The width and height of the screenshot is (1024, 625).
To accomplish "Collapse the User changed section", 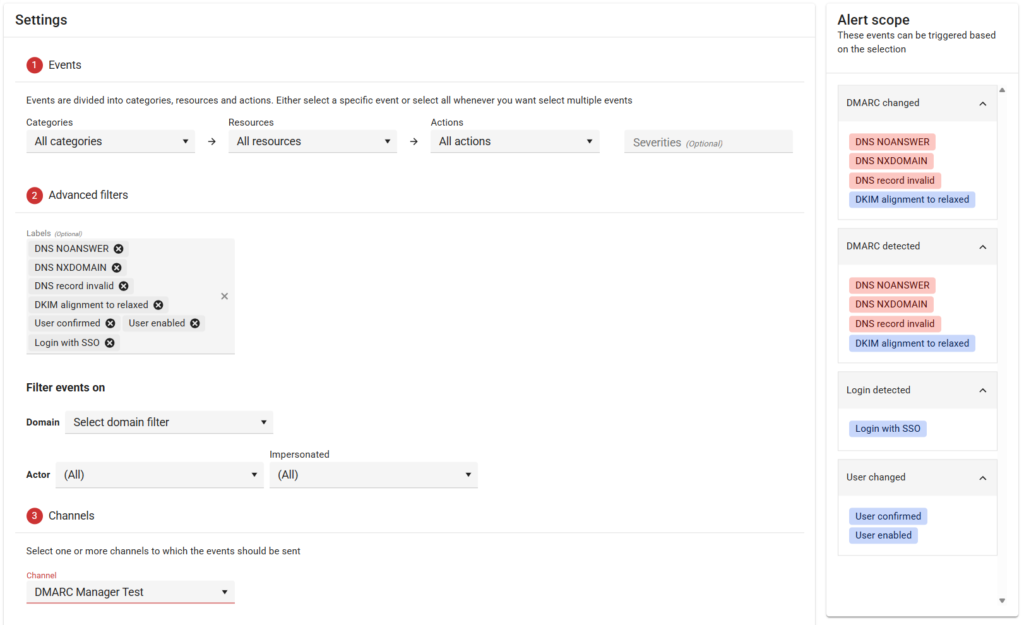I will point(982,478).
